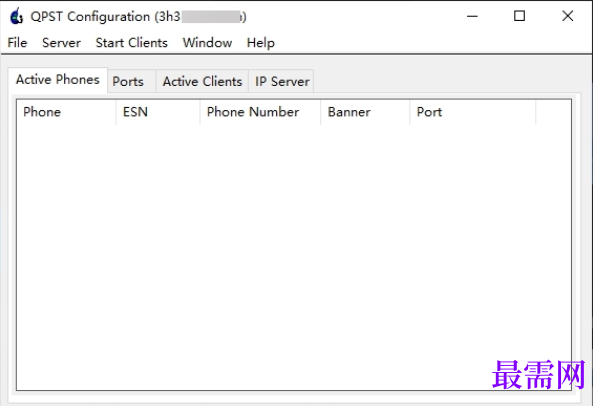Viewport: 604px width, 406px height.
Task: Click the QPST app icon in title bar
Action: pos(16,17)
